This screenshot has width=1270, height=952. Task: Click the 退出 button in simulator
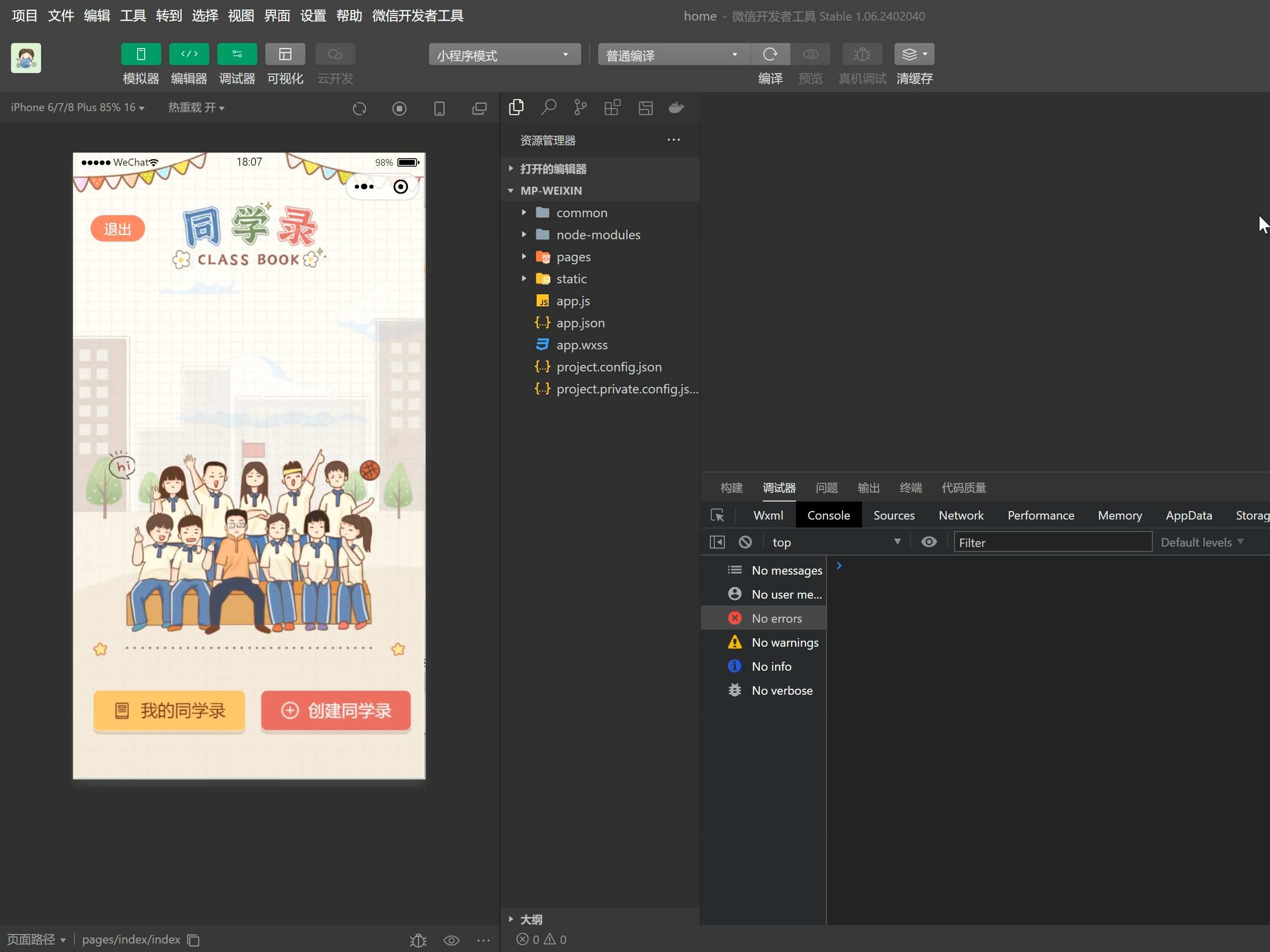[x=118, y=229]
